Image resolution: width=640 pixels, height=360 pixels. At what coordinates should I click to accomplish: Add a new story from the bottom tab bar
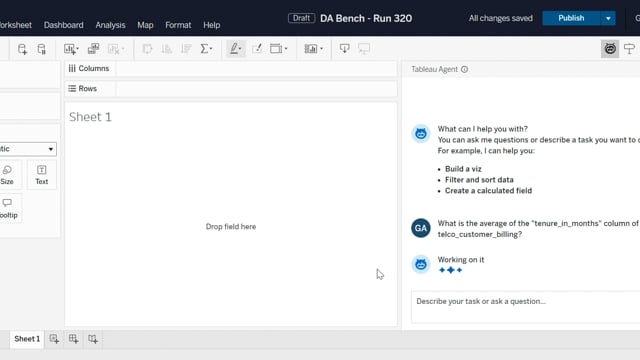[x=93, y=339]
